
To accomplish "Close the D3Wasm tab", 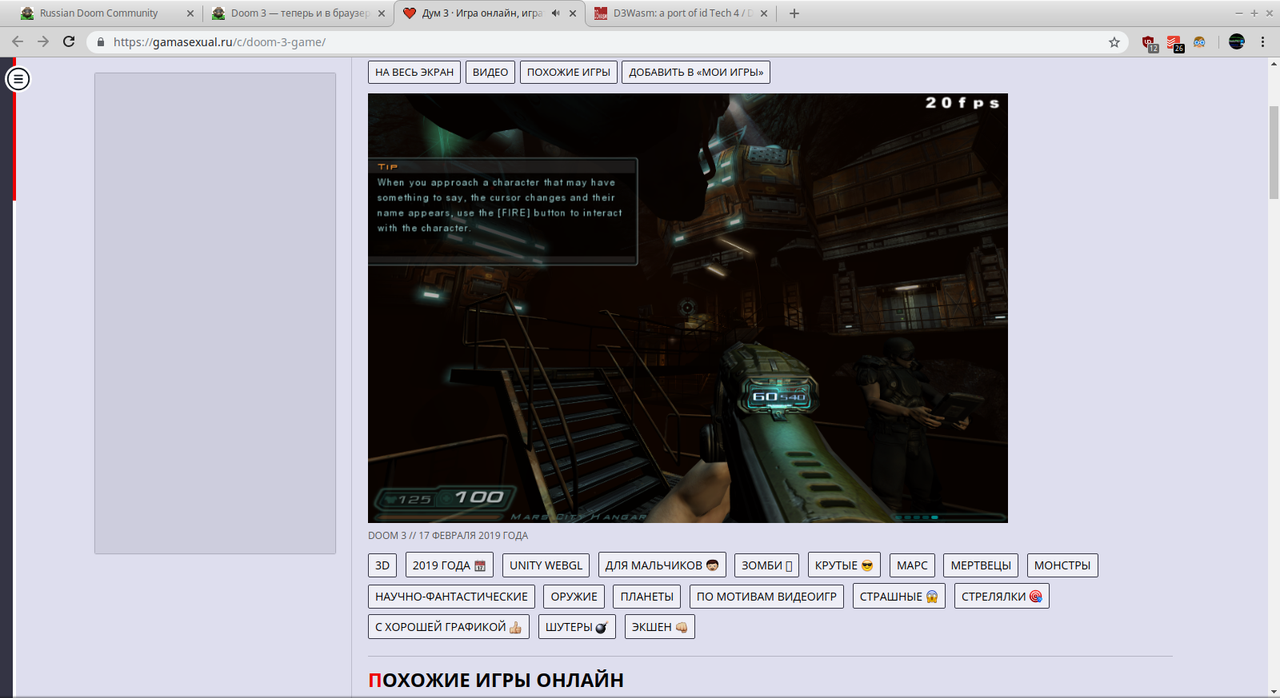I will (763, 14).
